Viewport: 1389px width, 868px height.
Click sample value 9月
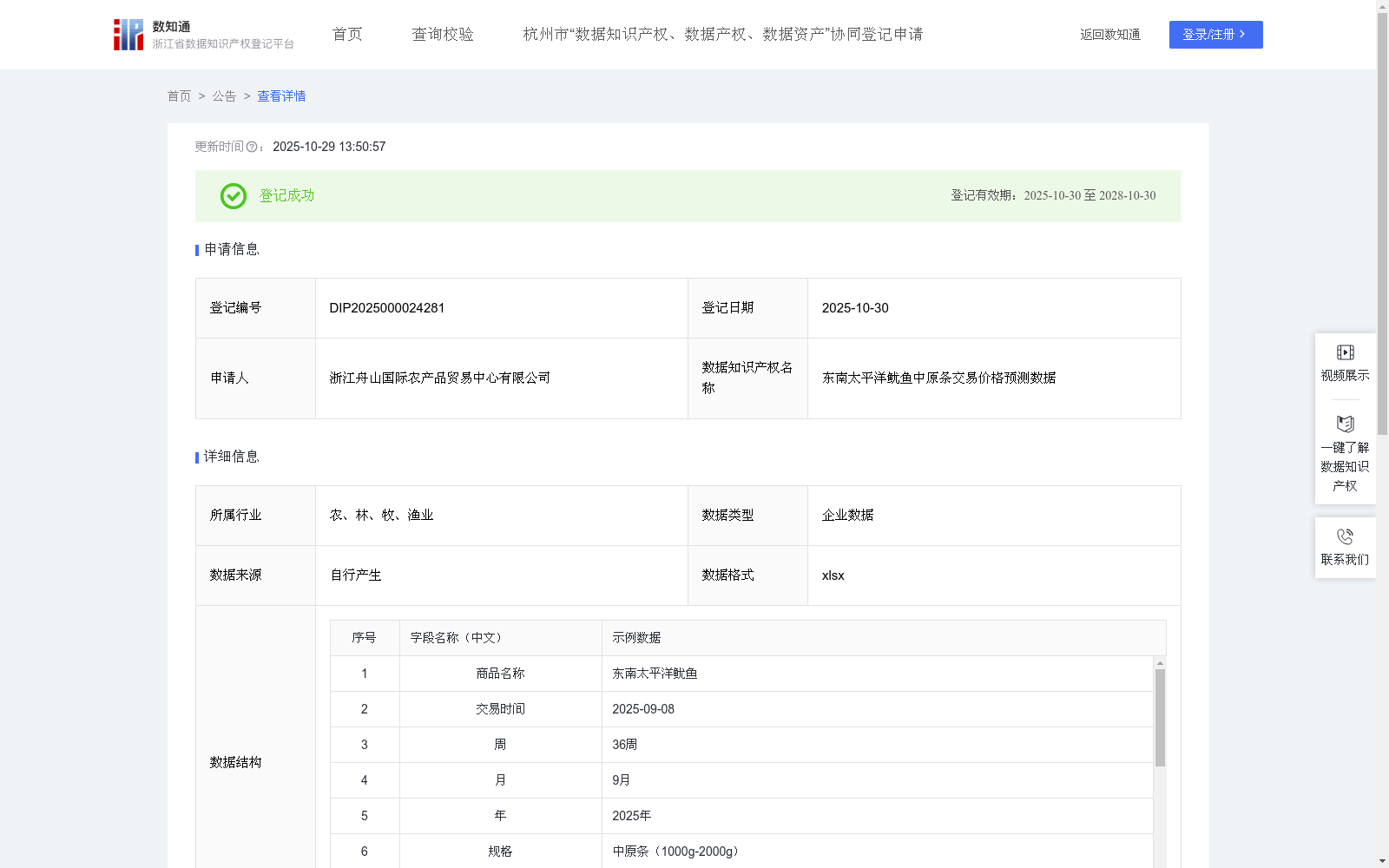pos(622,780)
